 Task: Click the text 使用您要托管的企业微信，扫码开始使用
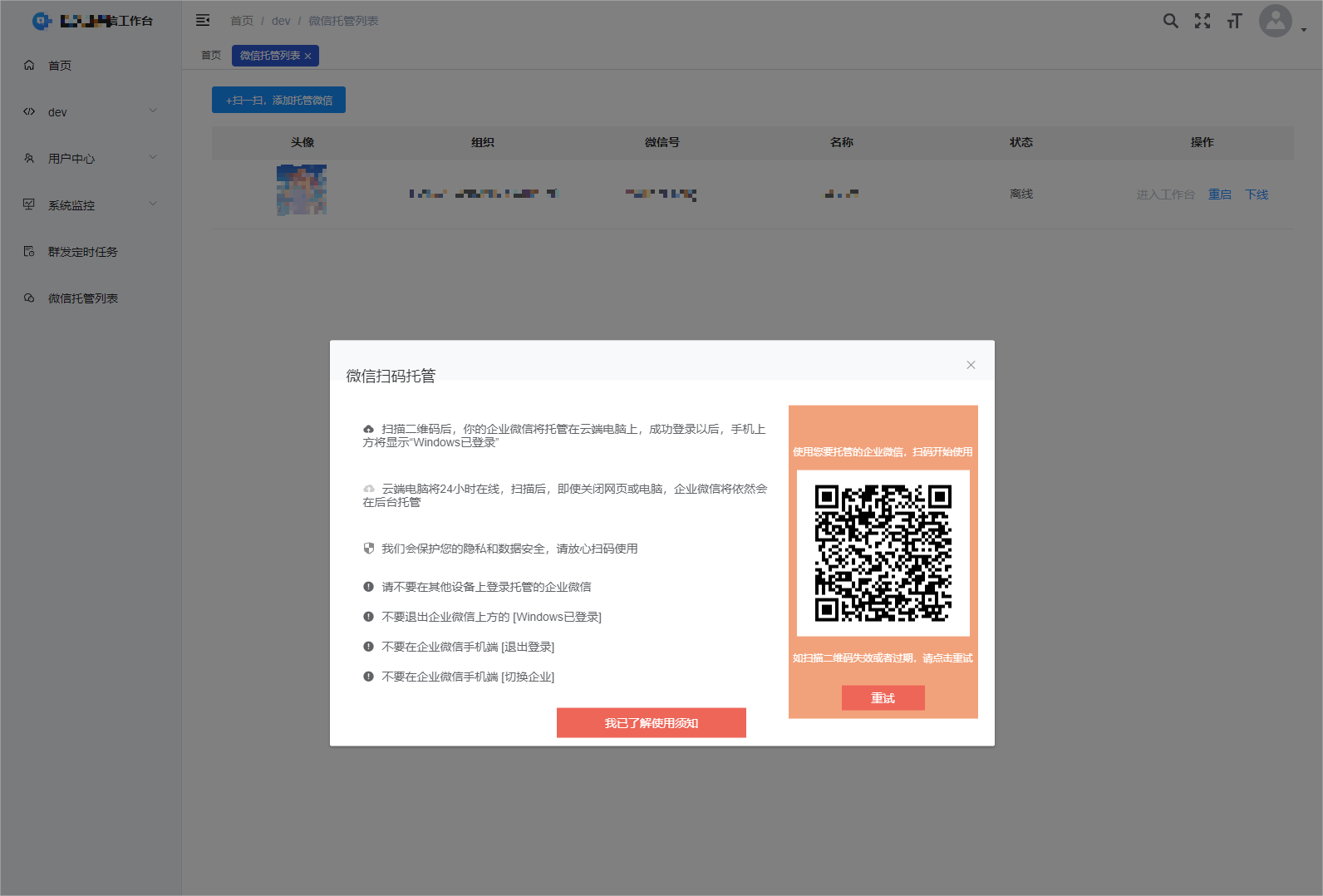(883, 452)
